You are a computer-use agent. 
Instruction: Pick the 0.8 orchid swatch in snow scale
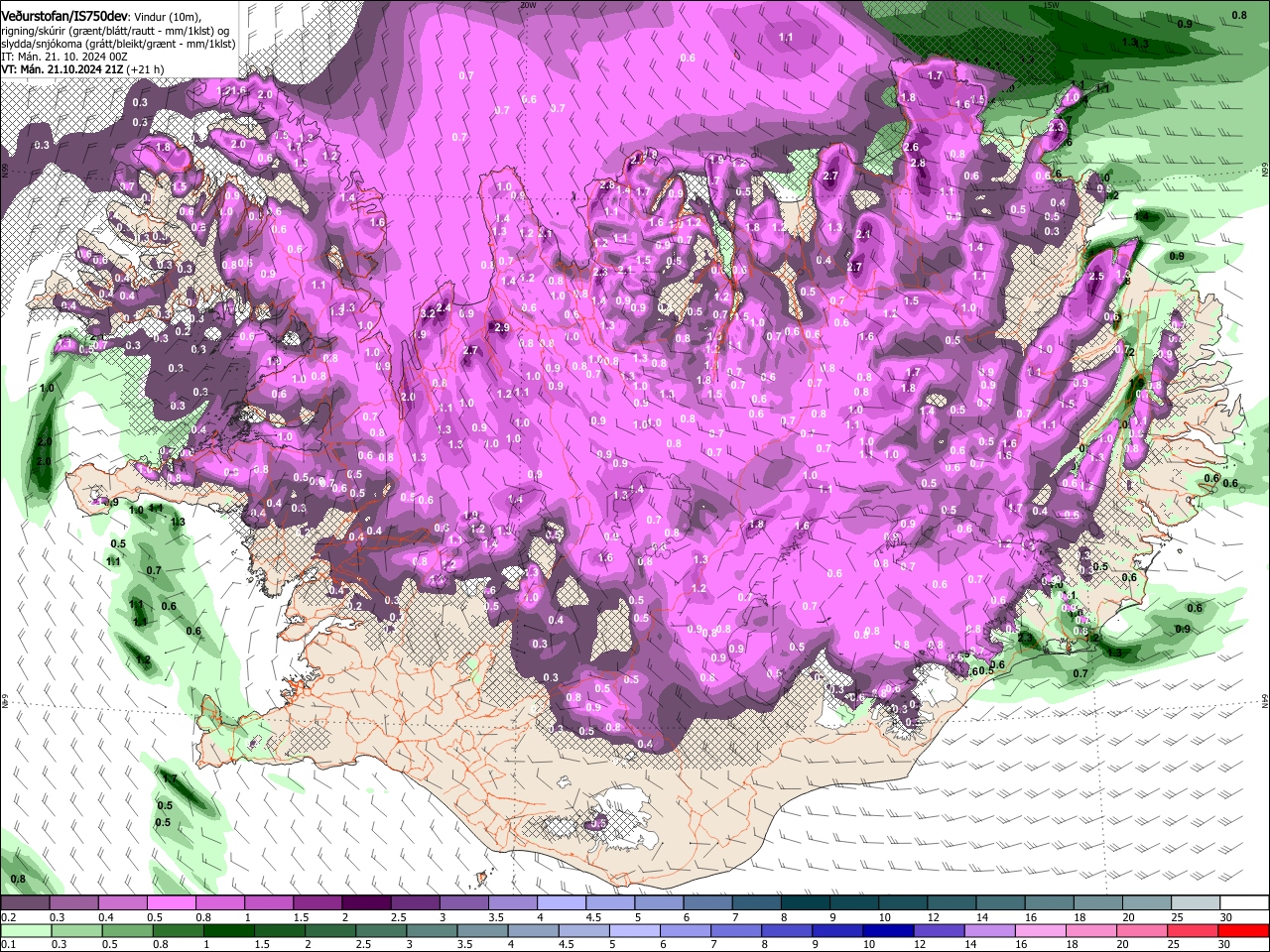tap(219, 902)
